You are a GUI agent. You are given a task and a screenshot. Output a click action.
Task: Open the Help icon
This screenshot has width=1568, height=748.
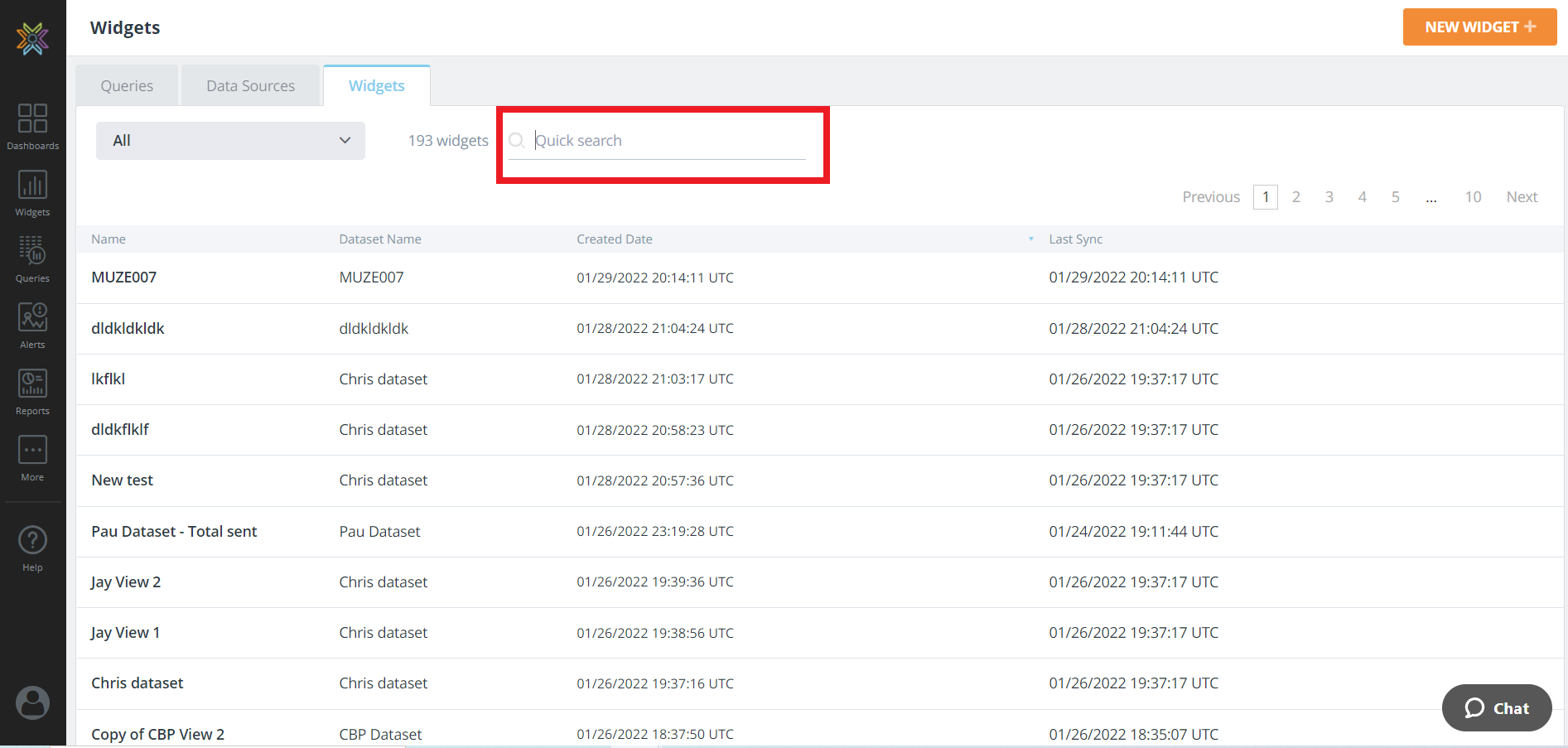point(32,548)
